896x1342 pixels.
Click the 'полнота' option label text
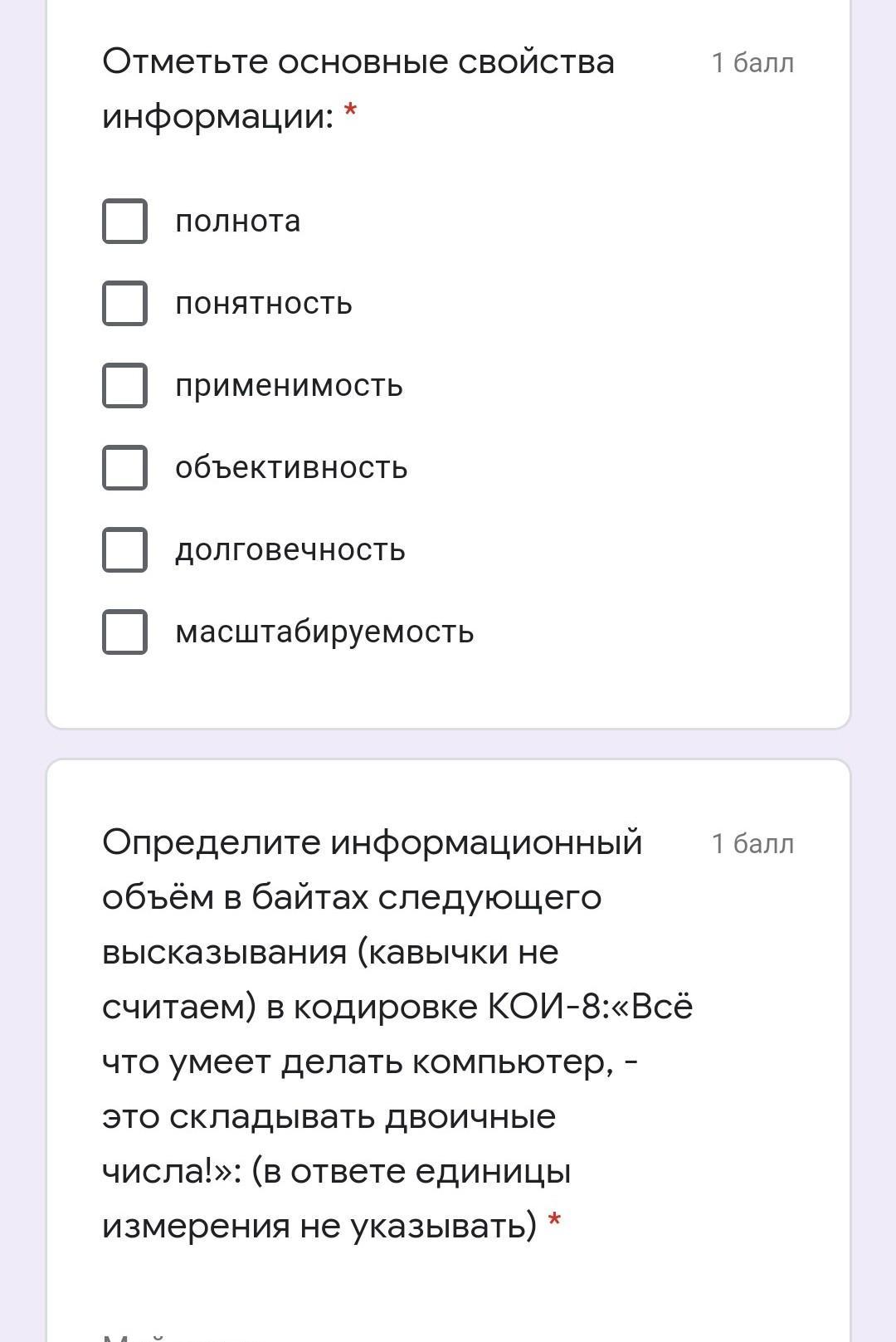tap(237, 222)
